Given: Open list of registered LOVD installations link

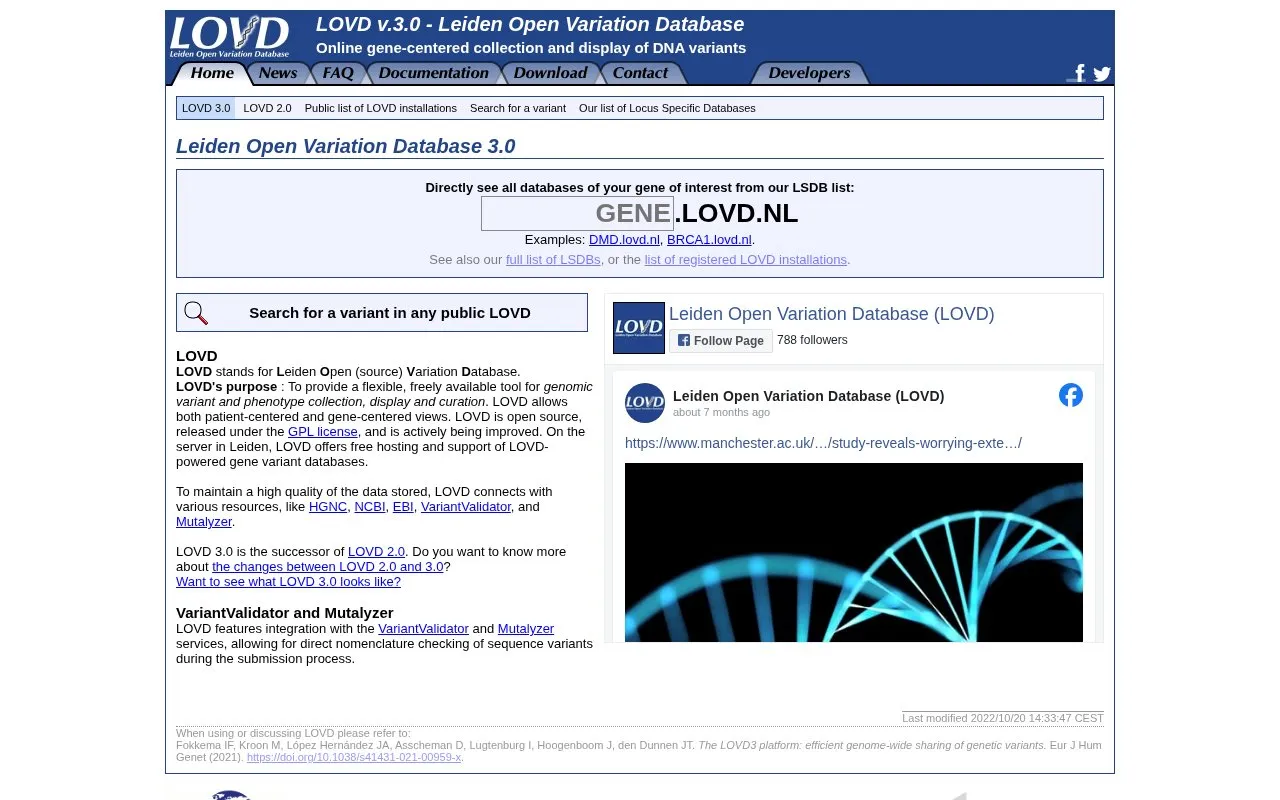Looking at the screenshot, I should (746, 260).
